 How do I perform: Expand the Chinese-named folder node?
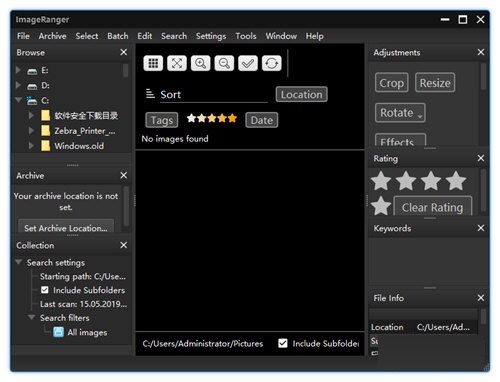coord(31,115)
